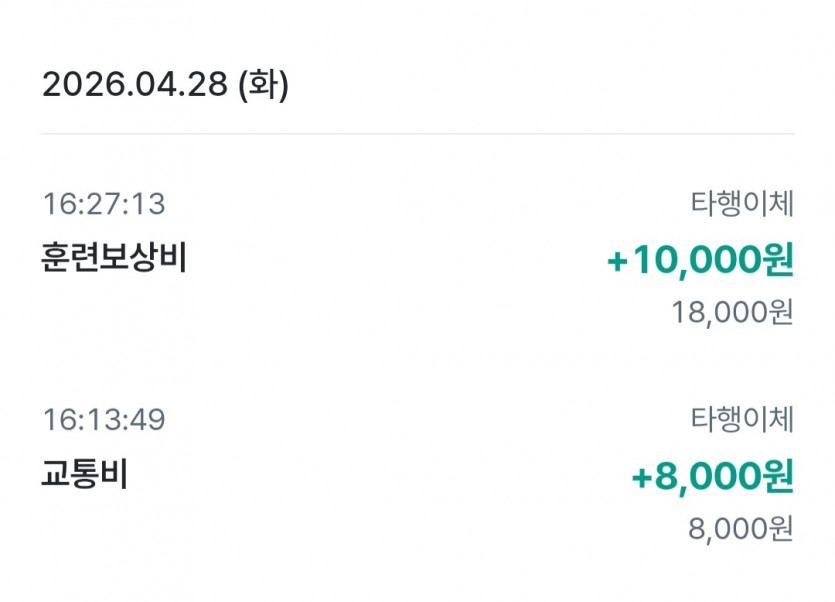Click the green +8,000원 deposit amount
835x602 pixels.
[712, 477]
